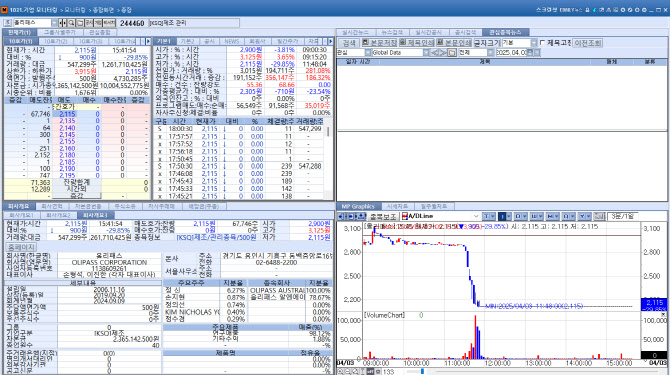Open the Global Data dropdown

pyautogui.click(x=426, y=53)
